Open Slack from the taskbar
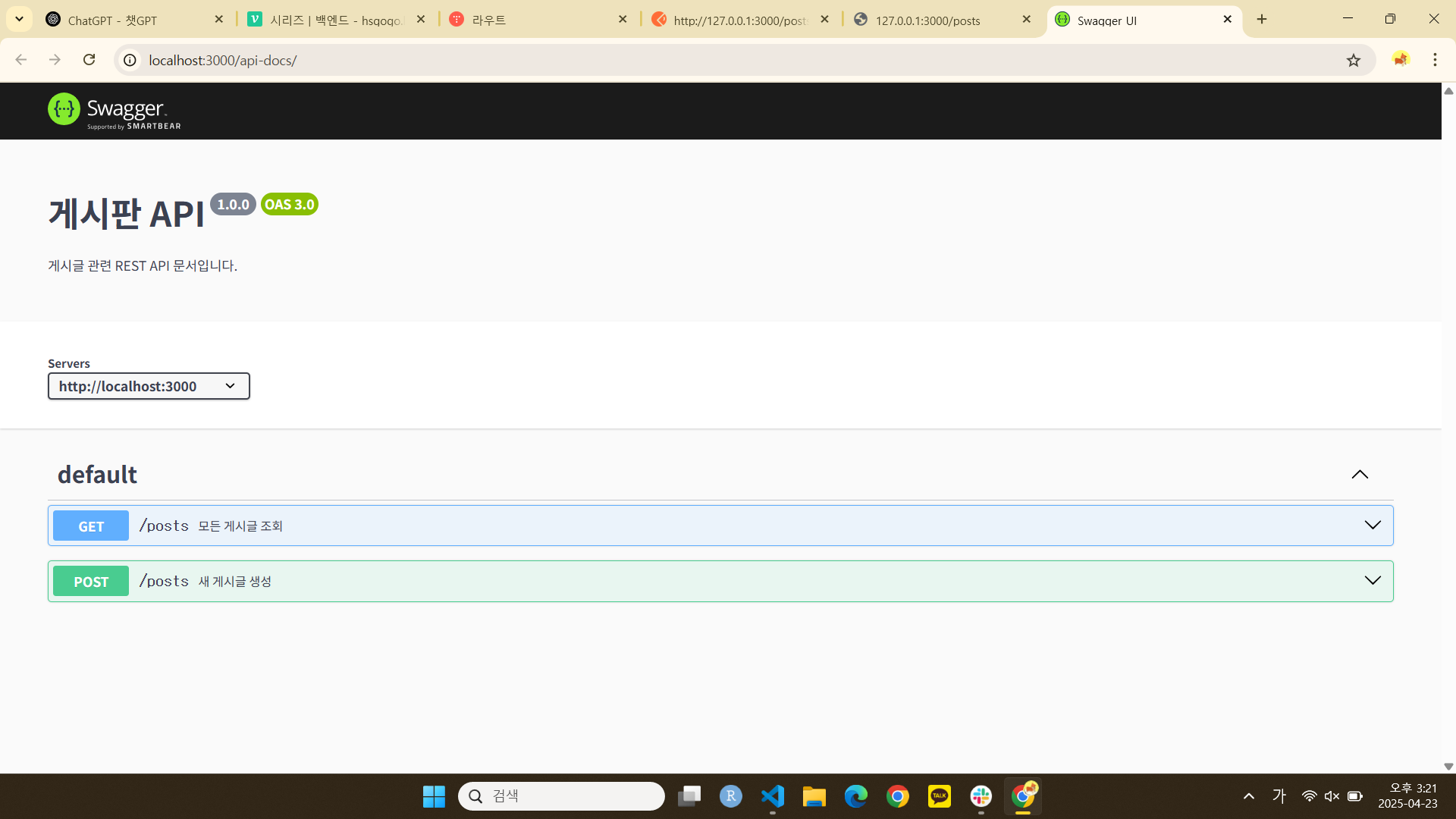The image size is (1456, 819). click(x=981, y=796)
